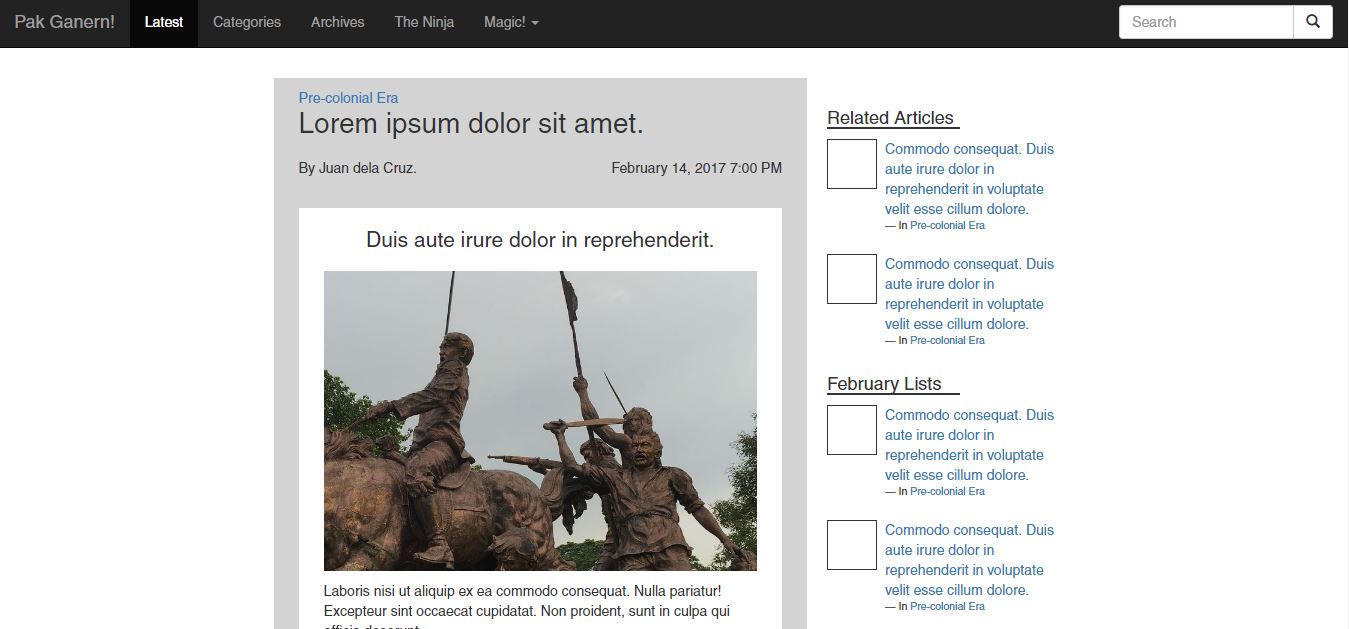The width and height of the screenshot is (1349, 629).
Task: Select the Latest nav tab
Action: [x=164, y=22]
